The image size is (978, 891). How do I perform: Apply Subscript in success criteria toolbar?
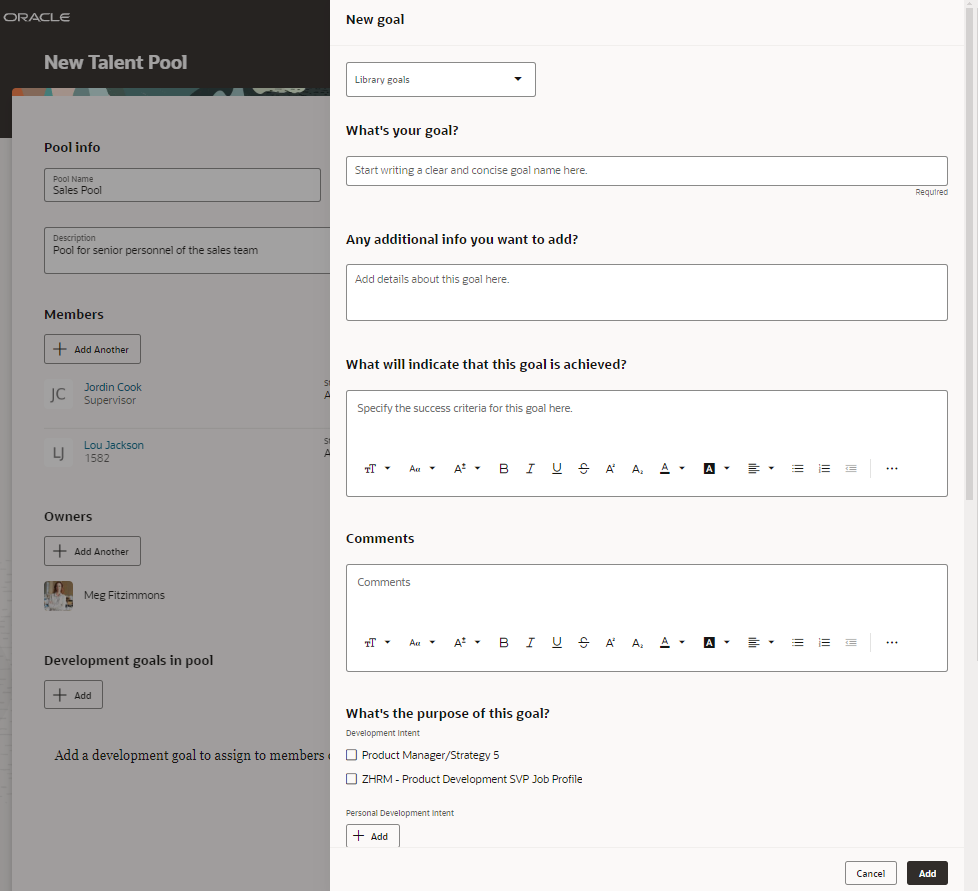(x=637, y=468)
